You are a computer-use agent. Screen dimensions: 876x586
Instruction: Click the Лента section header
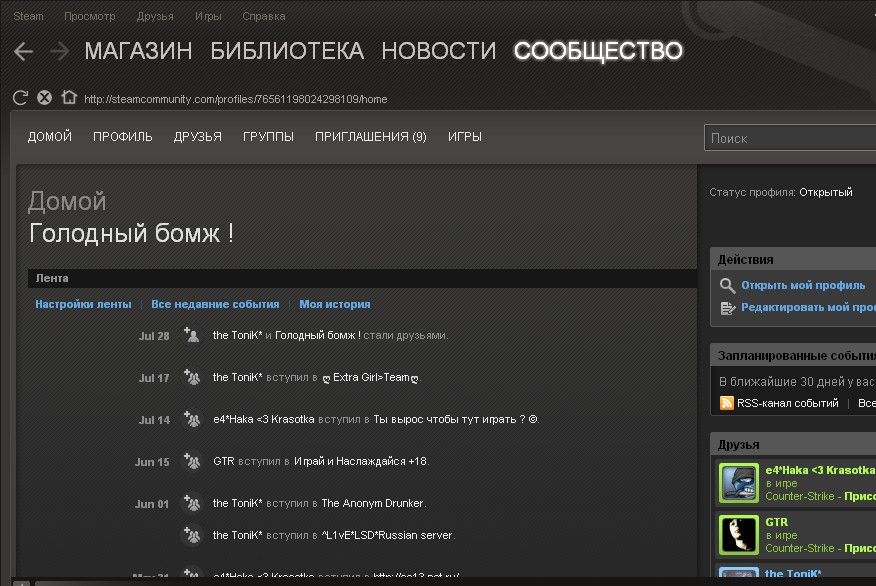(x=362, y=278)
